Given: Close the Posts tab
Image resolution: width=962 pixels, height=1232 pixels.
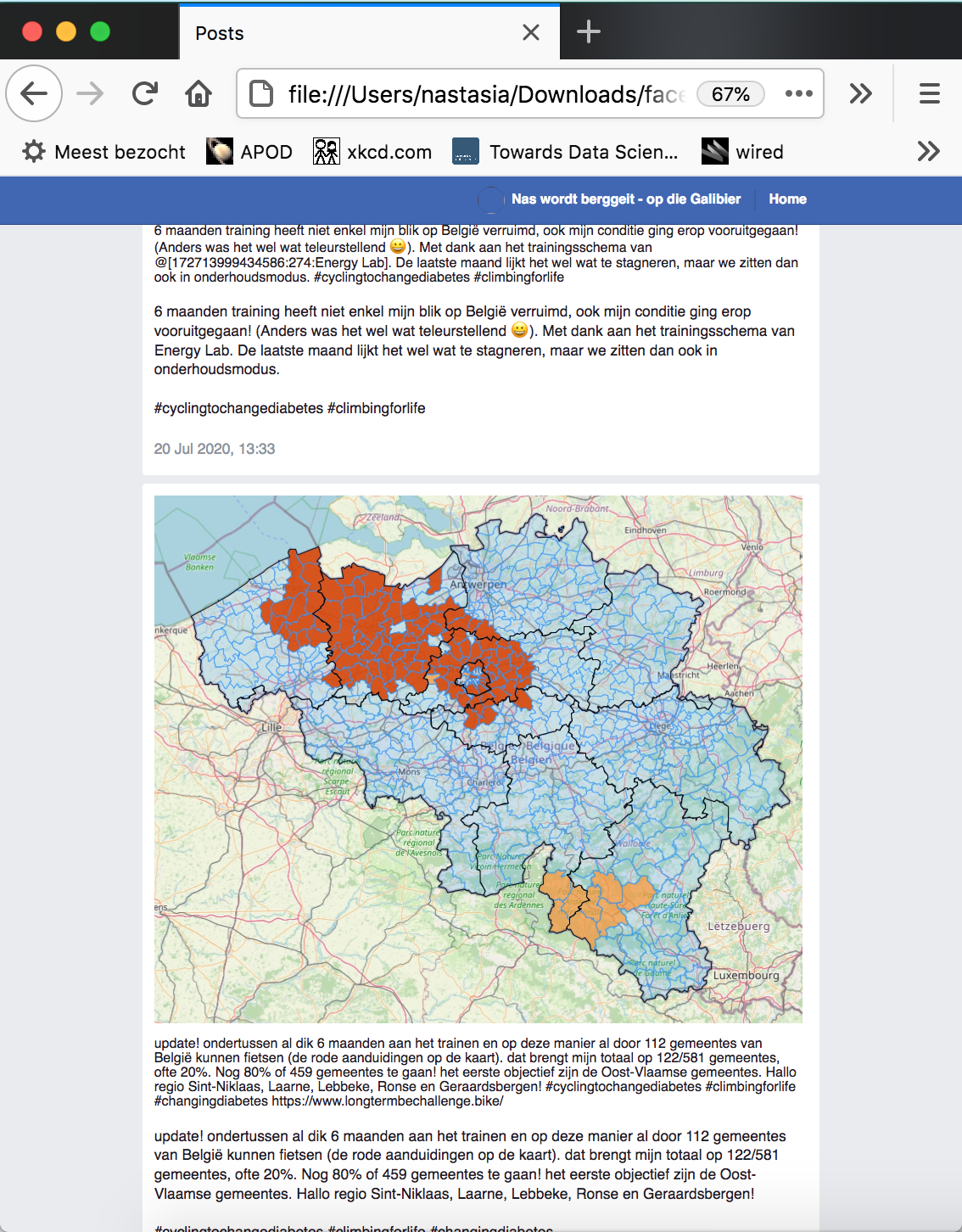Looking at the screenshot, I should pyautogui.click(x=531, y=32).
